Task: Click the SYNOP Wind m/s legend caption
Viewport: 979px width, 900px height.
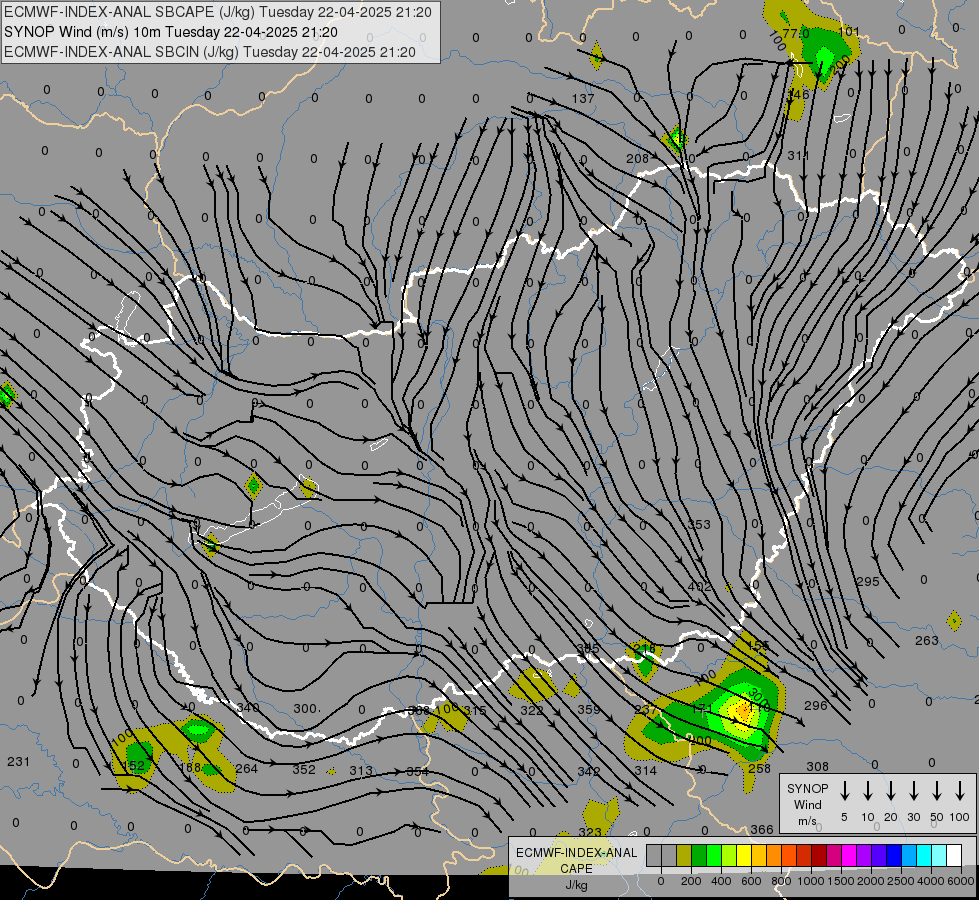Action: pos(807,805)
